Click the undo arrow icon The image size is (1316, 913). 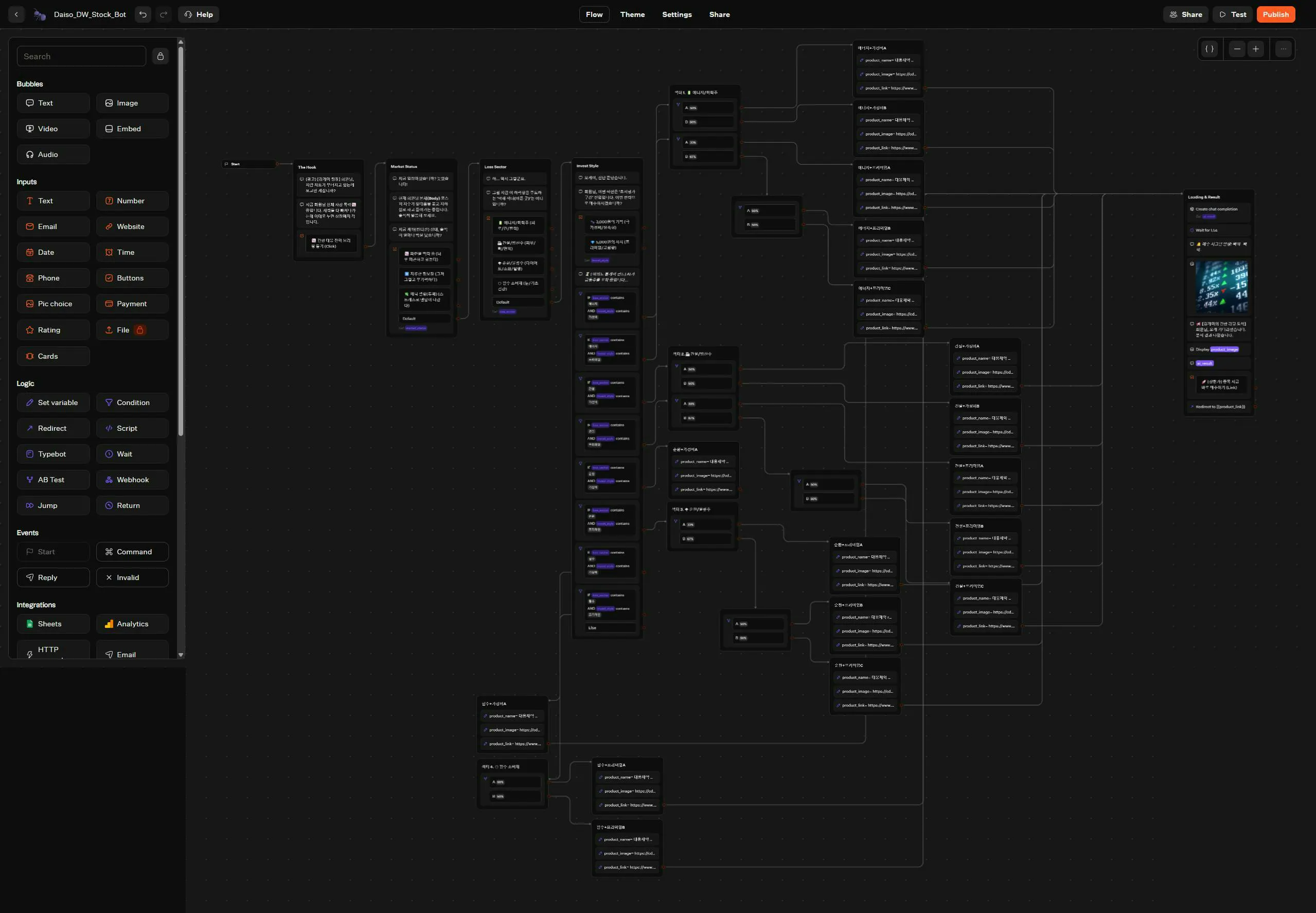(143, 14)
